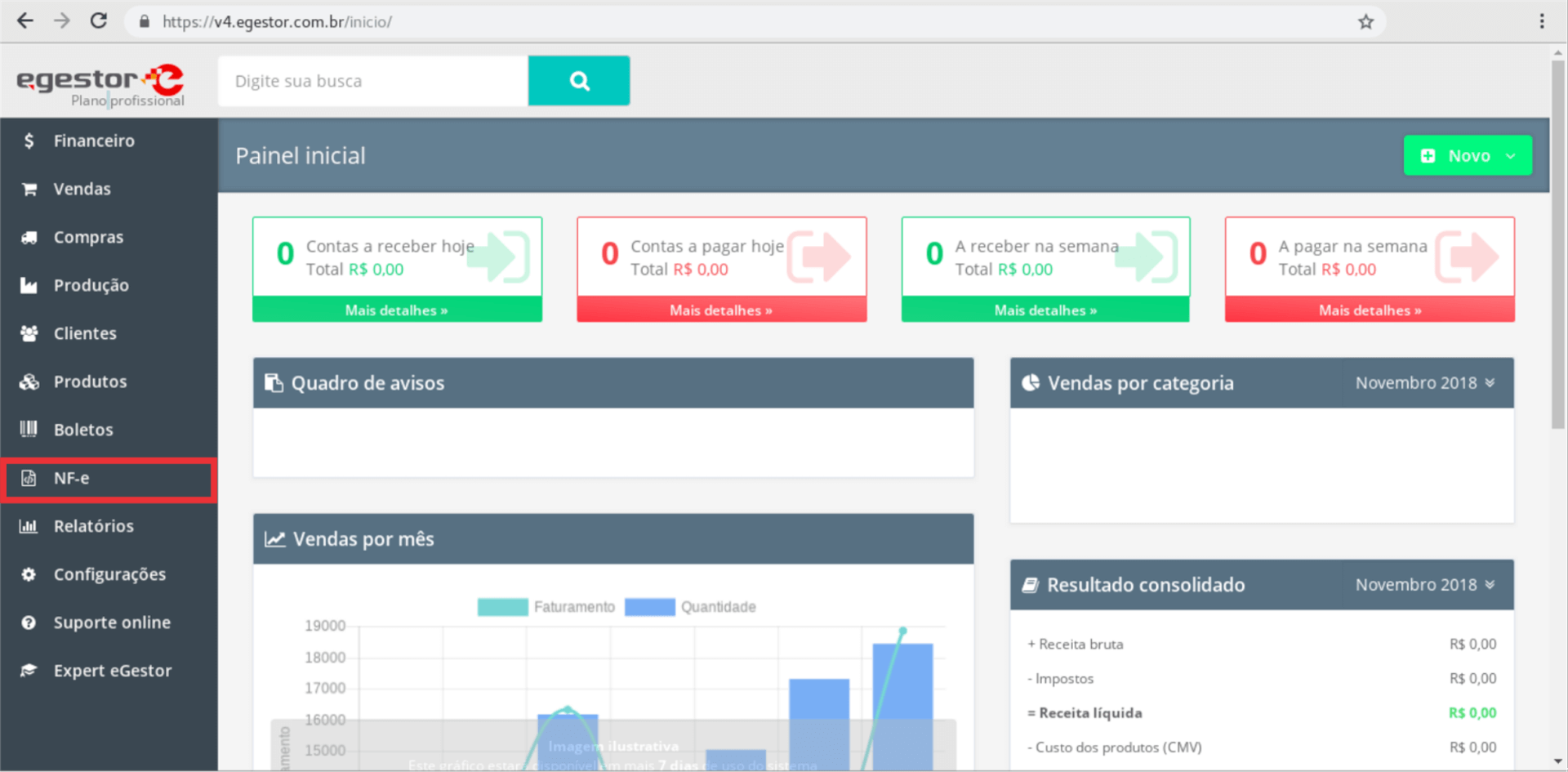Open Configurações in the sidebar
The height and width of the screenshot is (772, 1568).
109,574
